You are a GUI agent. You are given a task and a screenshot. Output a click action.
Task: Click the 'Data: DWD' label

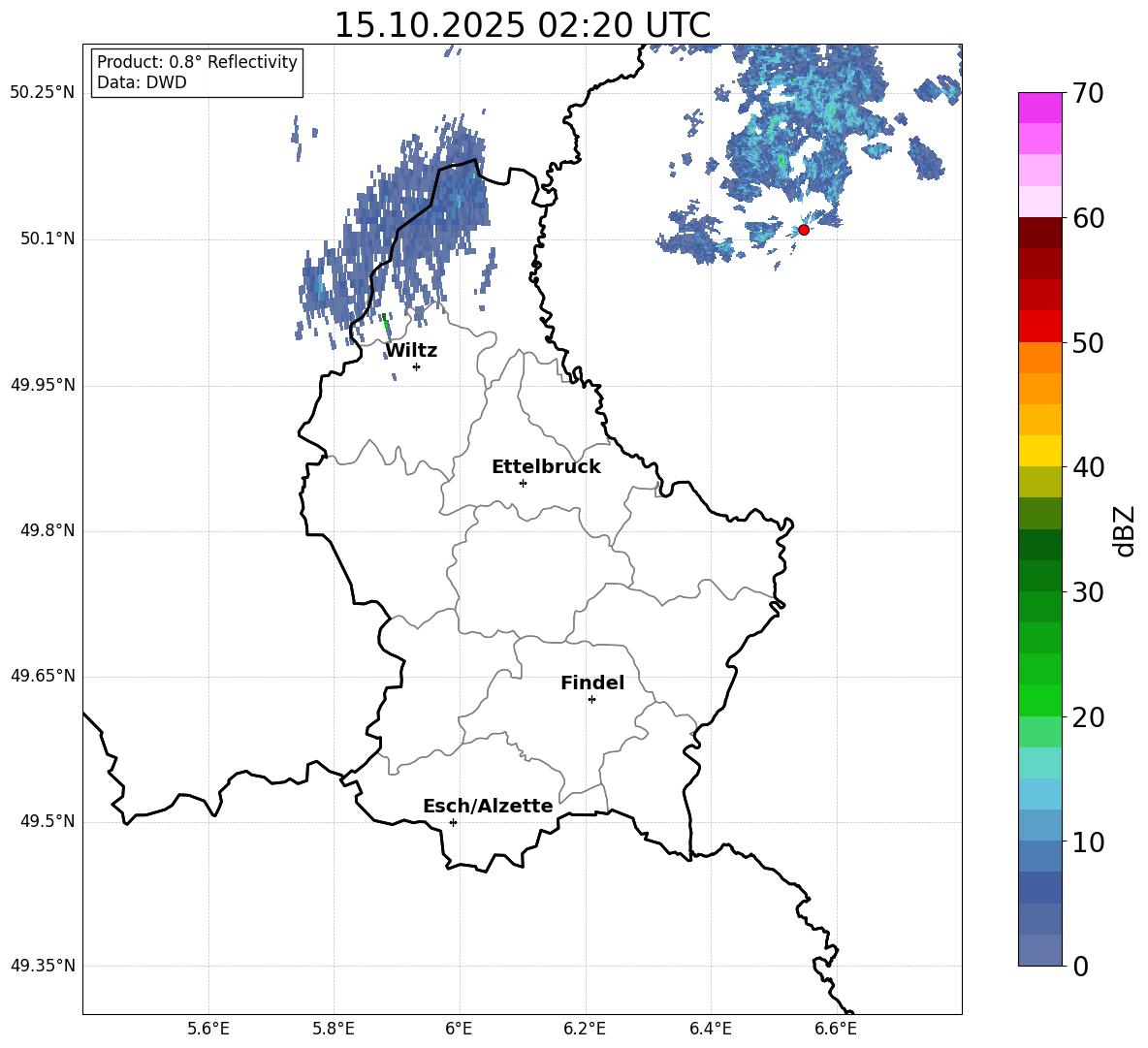pyautogui.click(x=142, y=82)
